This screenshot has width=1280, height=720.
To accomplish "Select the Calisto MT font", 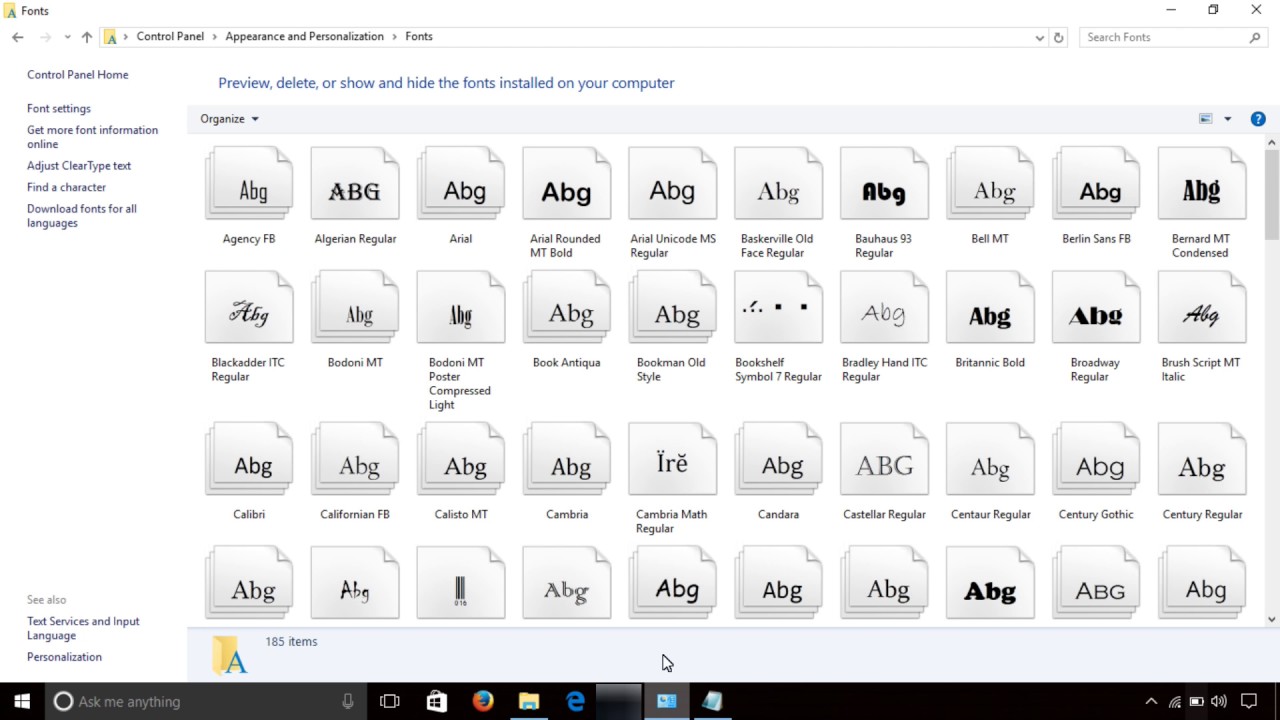I will 461,459.
